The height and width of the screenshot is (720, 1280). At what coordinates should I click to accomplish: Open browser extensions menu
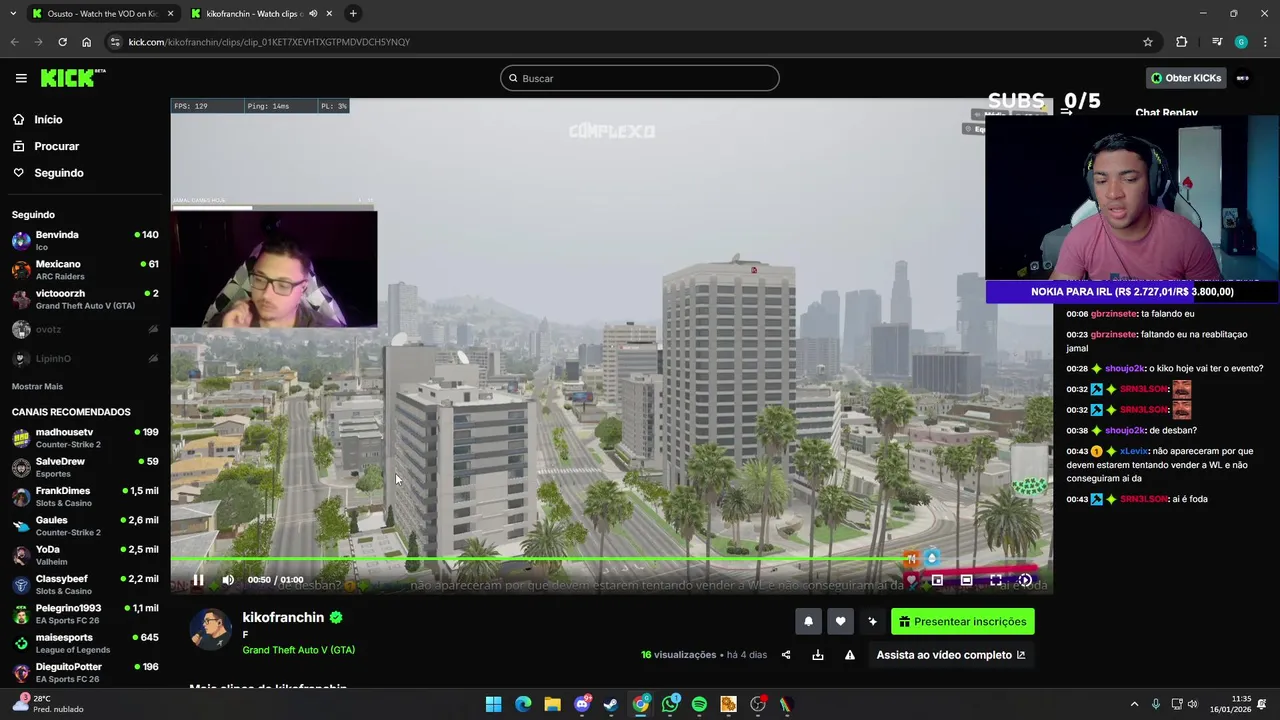[x=1182, y=42]
